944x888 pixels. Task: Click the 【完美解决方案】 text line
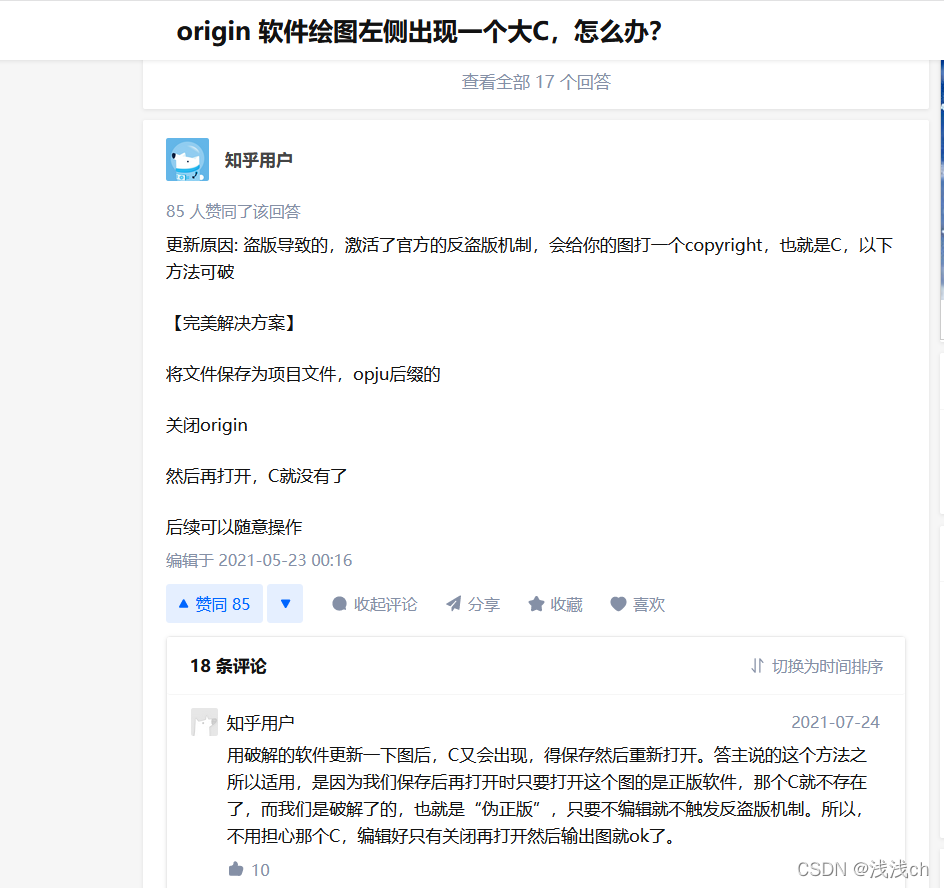pyautogui.click(x=234, y=323)
